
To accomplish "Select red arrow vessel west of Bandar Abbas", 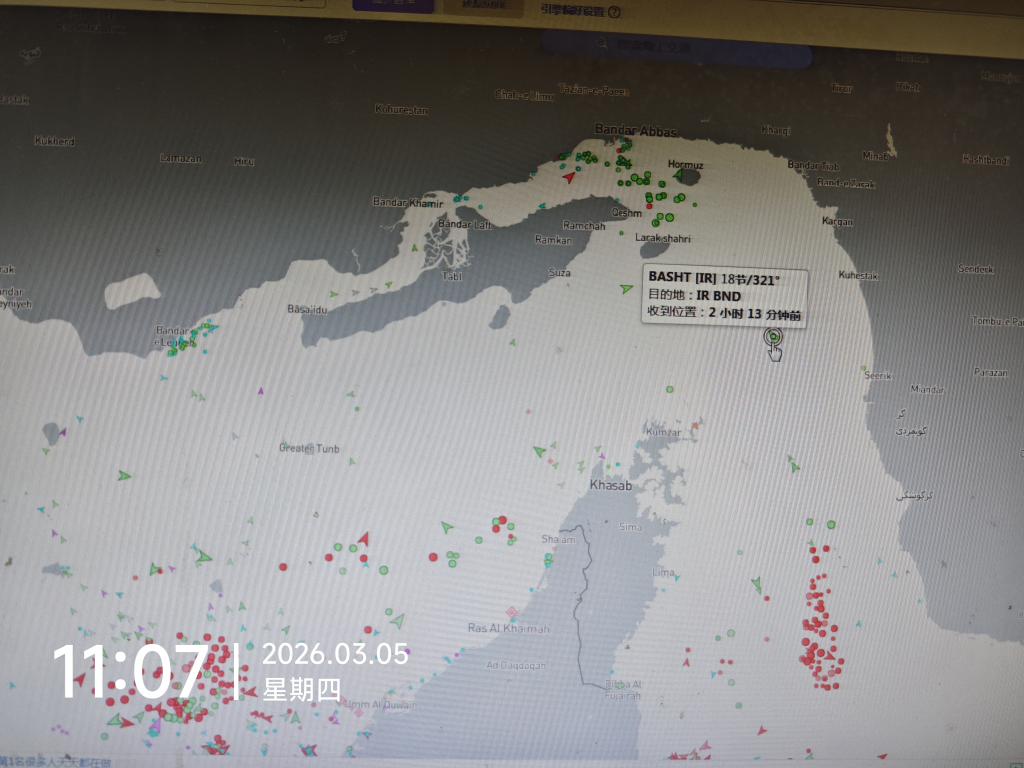I will (569, 177).
